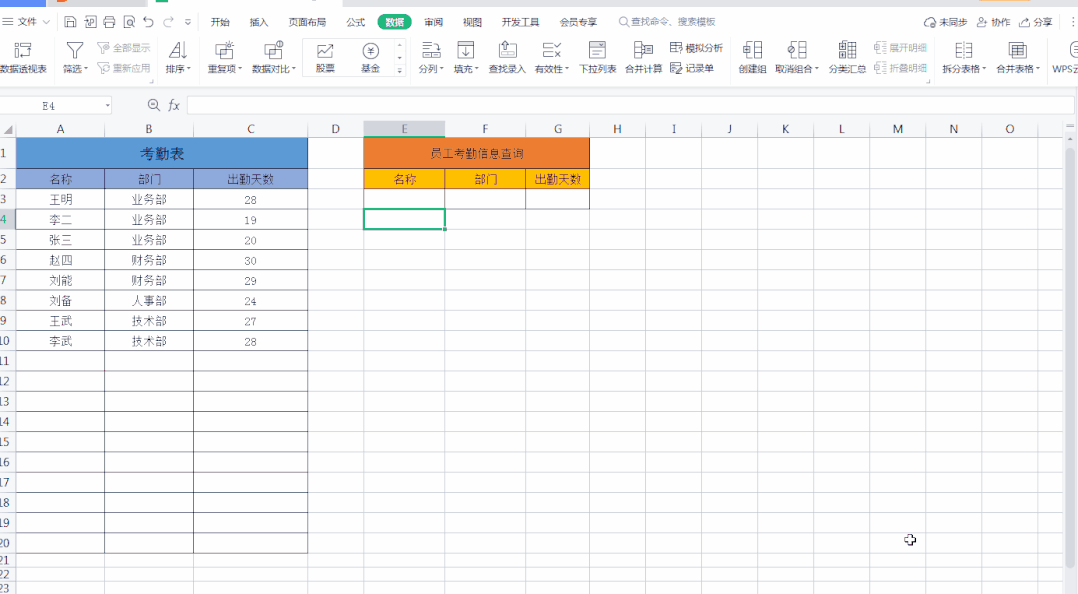Screen dimensions: 1078x594
Task: Click the 协作 collaborate button
Action: coord(993,22)
